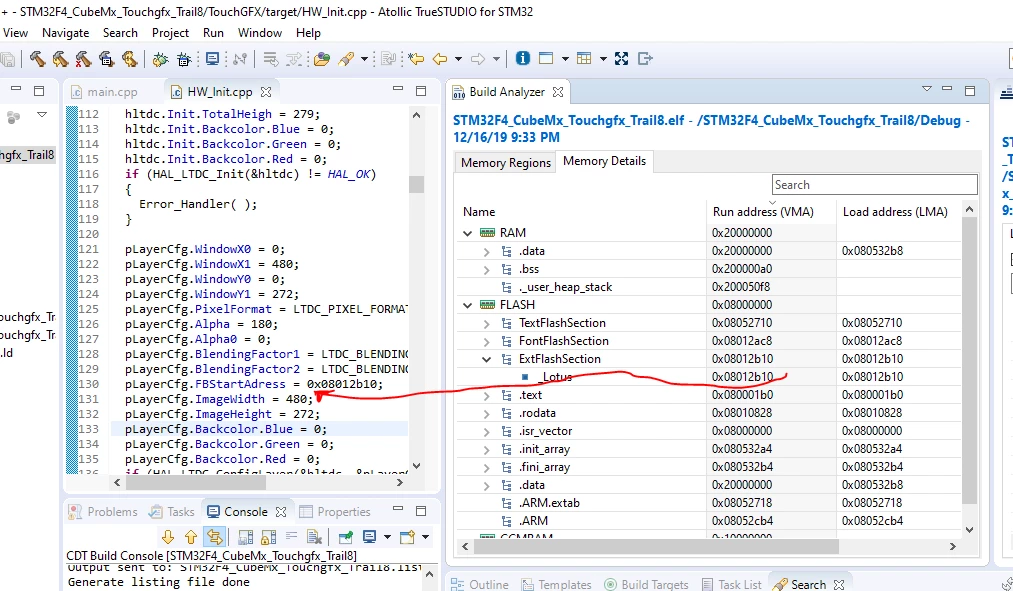Click the blue Information center icon
The height and width of the screenshot is (591, 1013).
pos(522,59)
